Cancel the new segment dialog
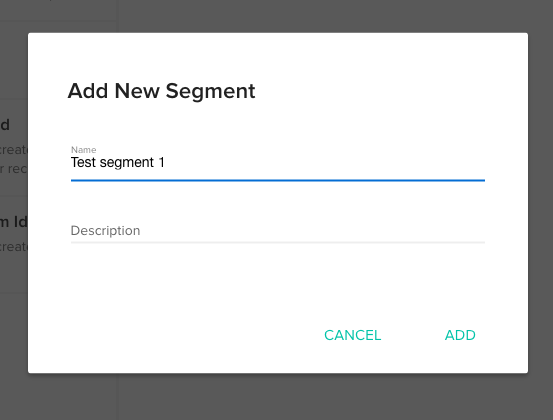 (352, 335)
